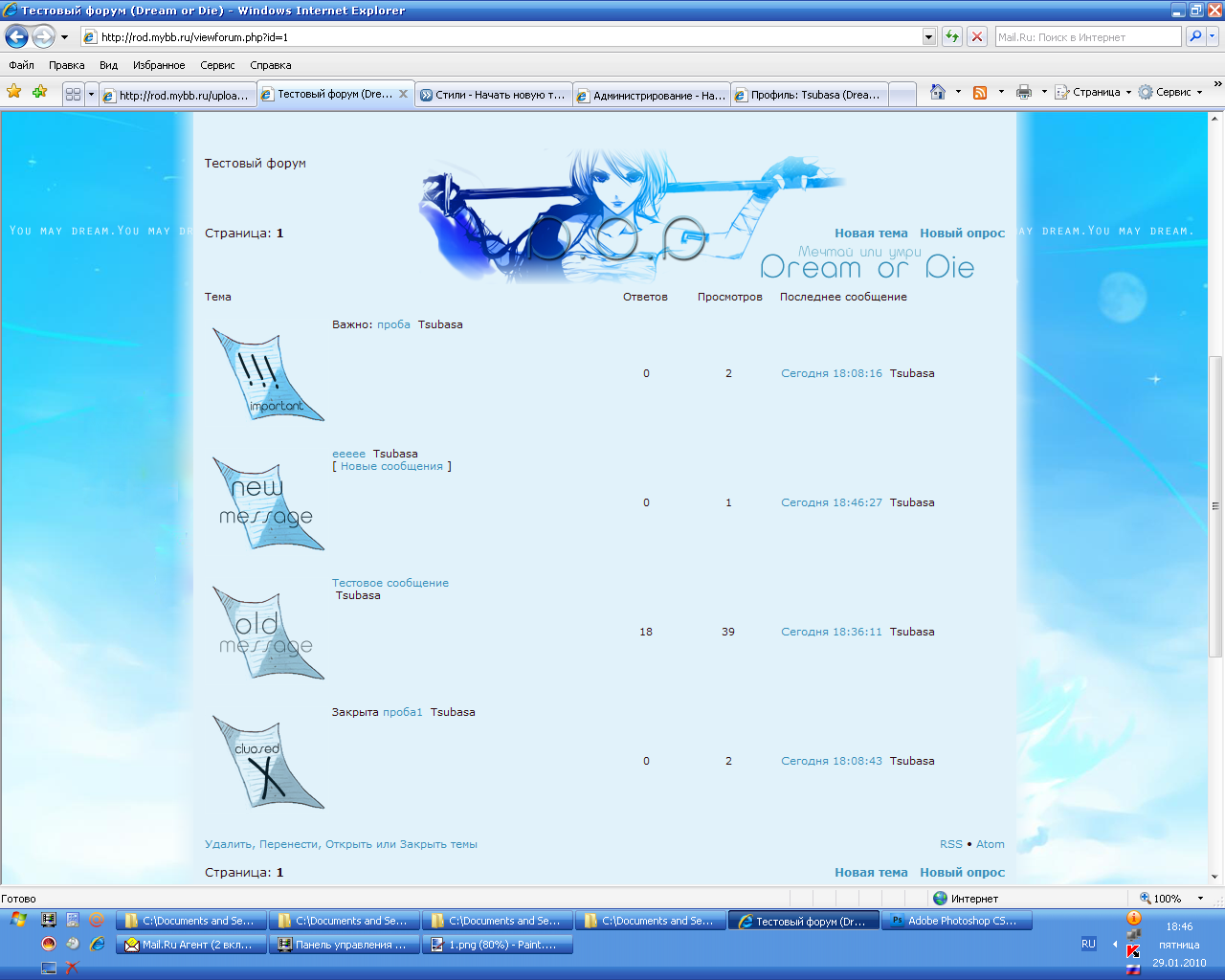Click the page vertical scrollbar thumb
Image resolution: width=1225 pixels, height=980 pixels.
coord(1216,506)
